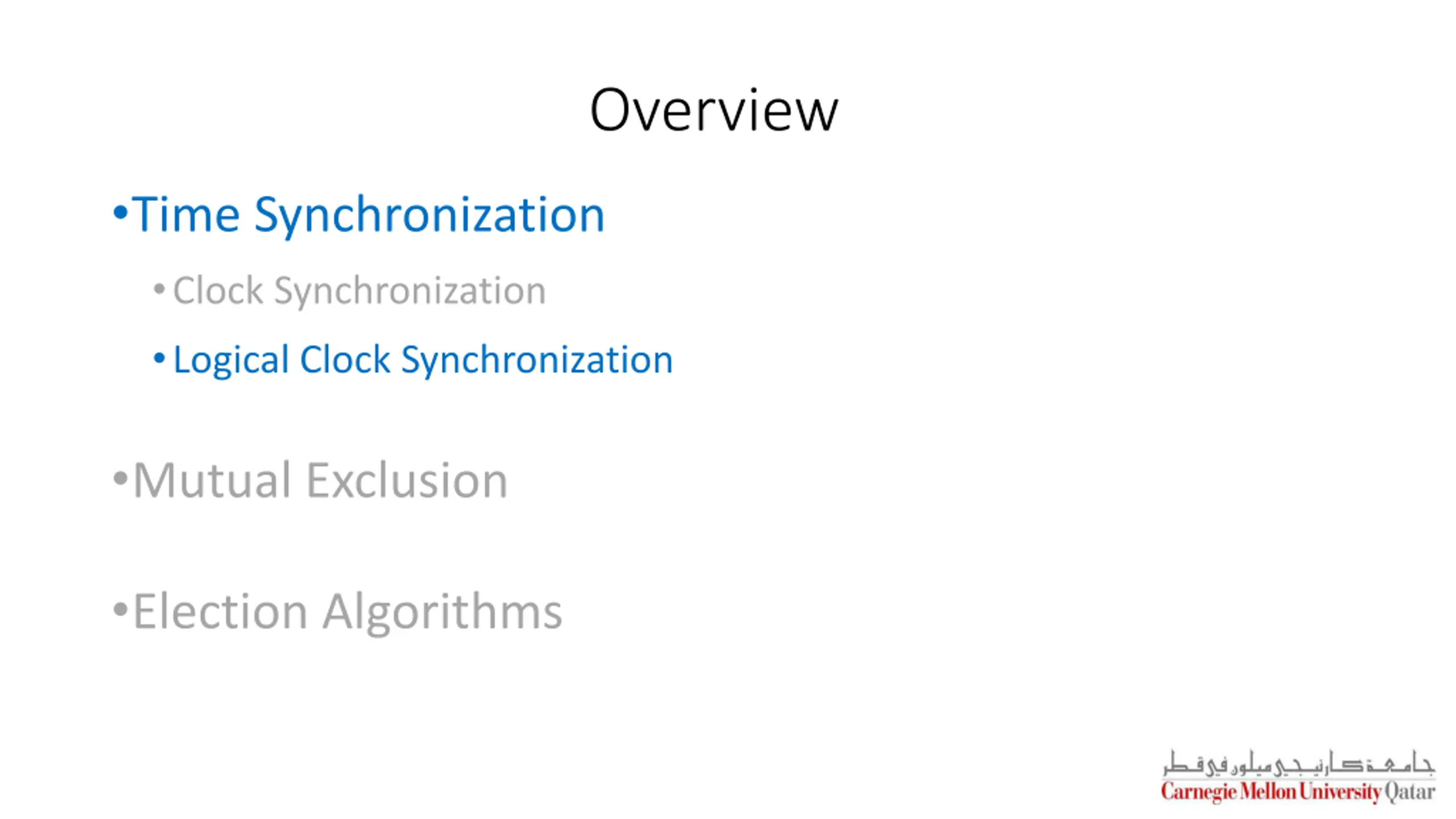Click the word Mellon in the logo
The width and height of the screenshot is (1456, 819).
point(1268,791)
